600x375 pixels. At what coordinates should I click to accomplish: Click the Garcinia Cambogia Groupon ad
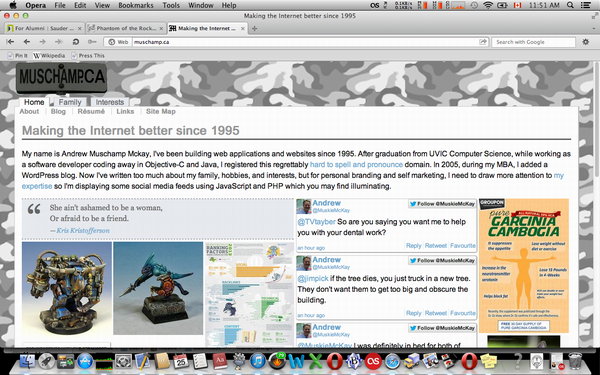523,266
